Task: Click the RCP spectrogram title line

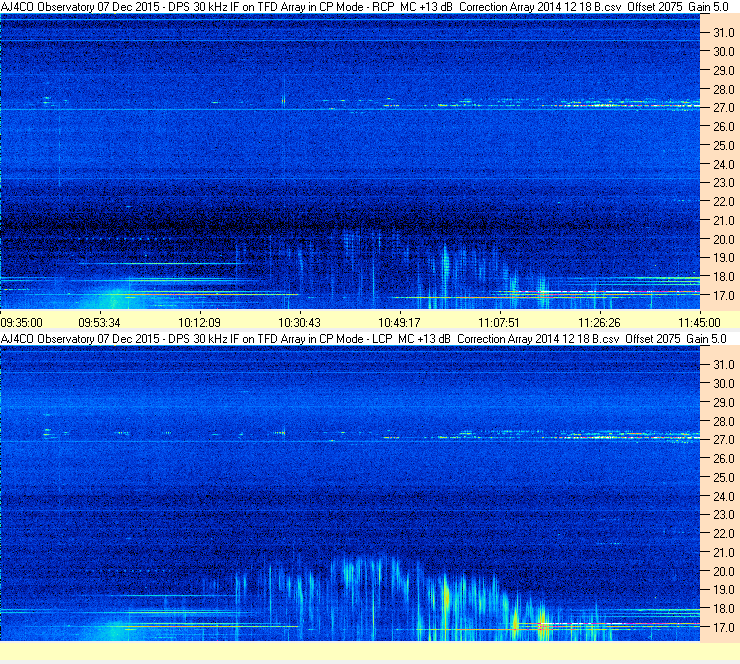Action: tap(365, 7)
